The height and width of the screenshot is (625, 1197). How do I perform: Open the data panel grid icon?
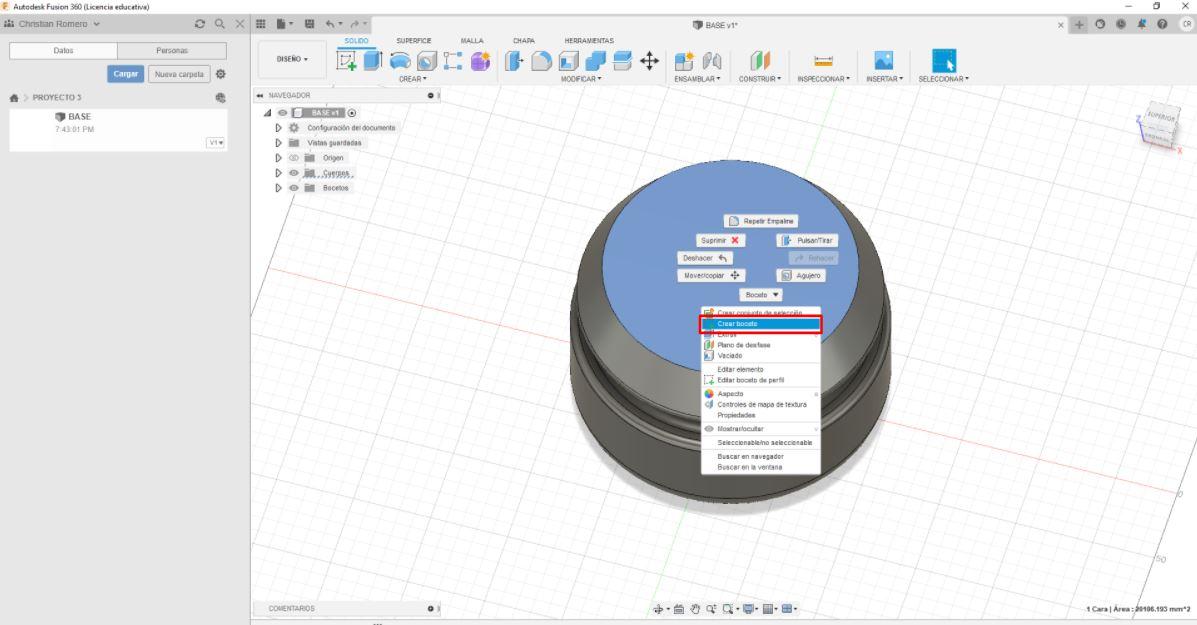(261, 24)
